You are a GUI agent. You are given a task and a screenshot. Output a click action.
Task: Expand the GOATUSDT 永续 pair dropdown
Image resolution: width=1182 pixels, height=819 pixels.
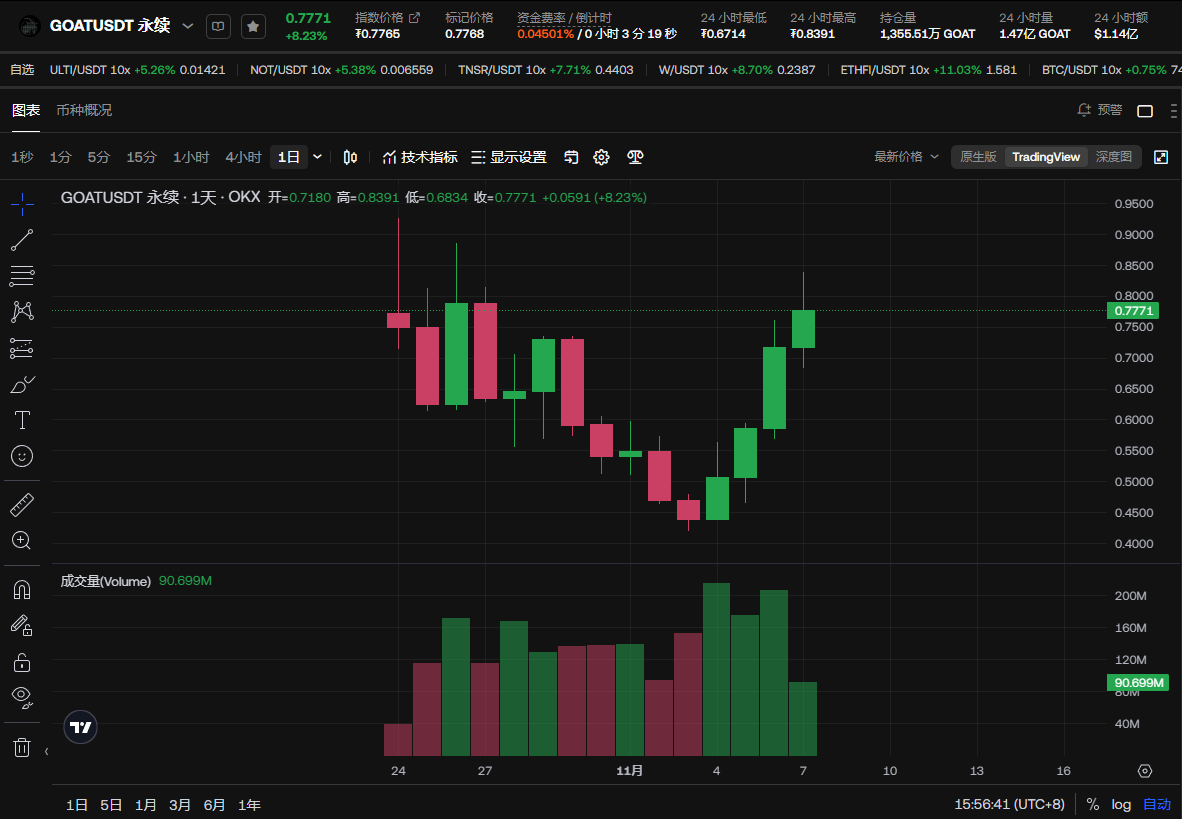point(188,26)
